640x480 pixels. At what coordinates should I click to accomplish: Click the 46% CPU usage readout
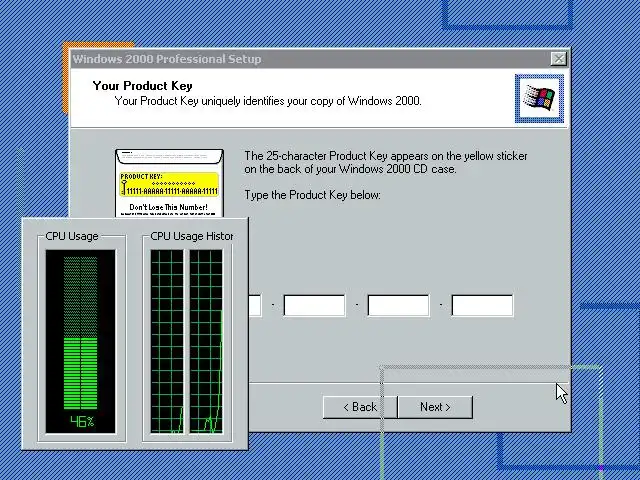tap(82, 421)
